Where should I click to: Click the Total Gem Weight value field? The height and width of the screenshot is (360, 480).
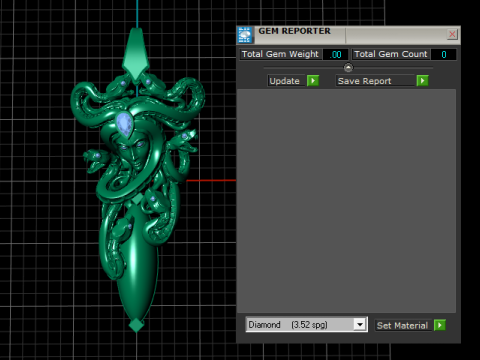[335, 54]
